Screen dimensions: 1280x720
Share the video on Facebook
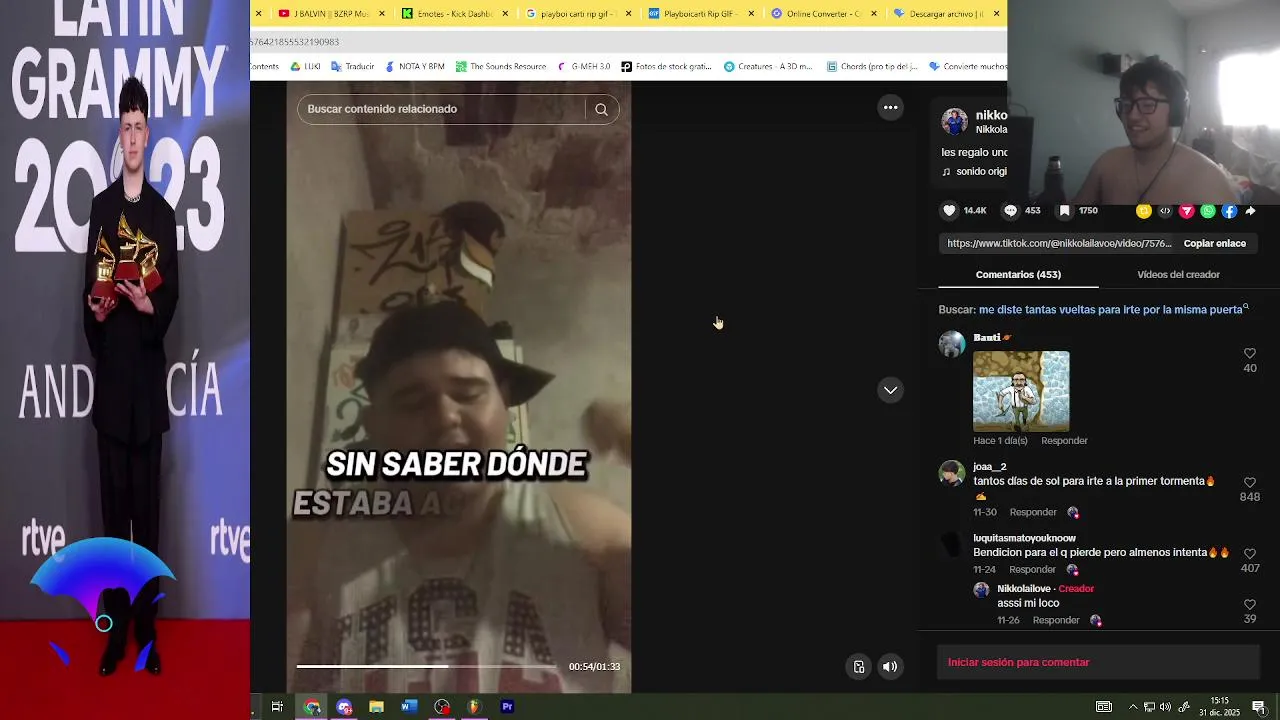(x=1230, y=211)
